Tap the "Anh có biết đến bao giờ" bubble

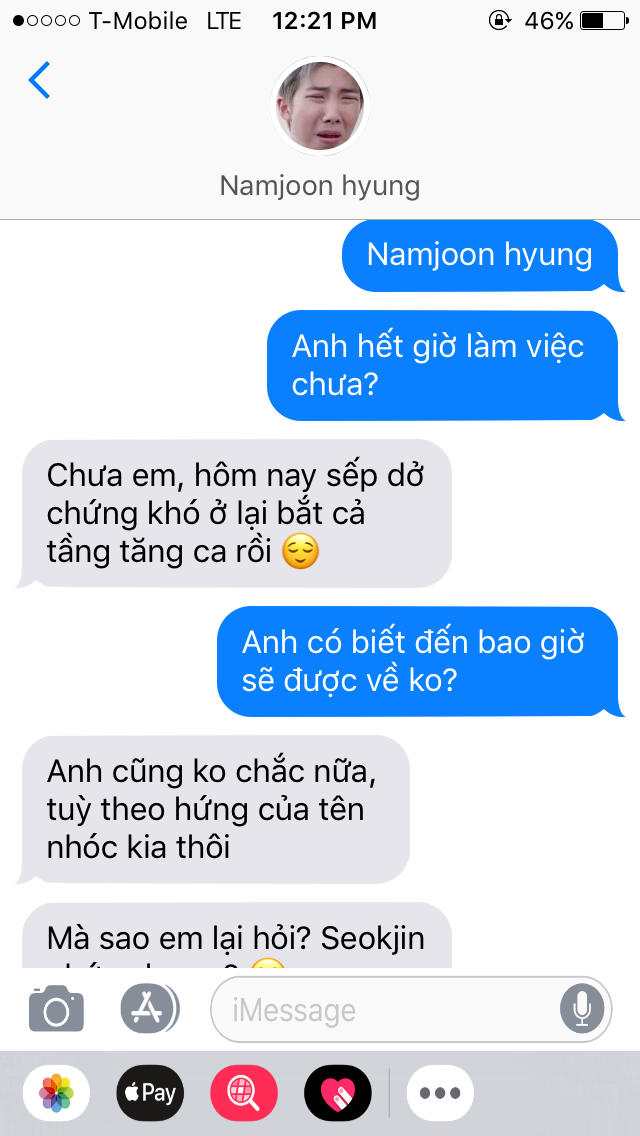click(x=419, y=661)
